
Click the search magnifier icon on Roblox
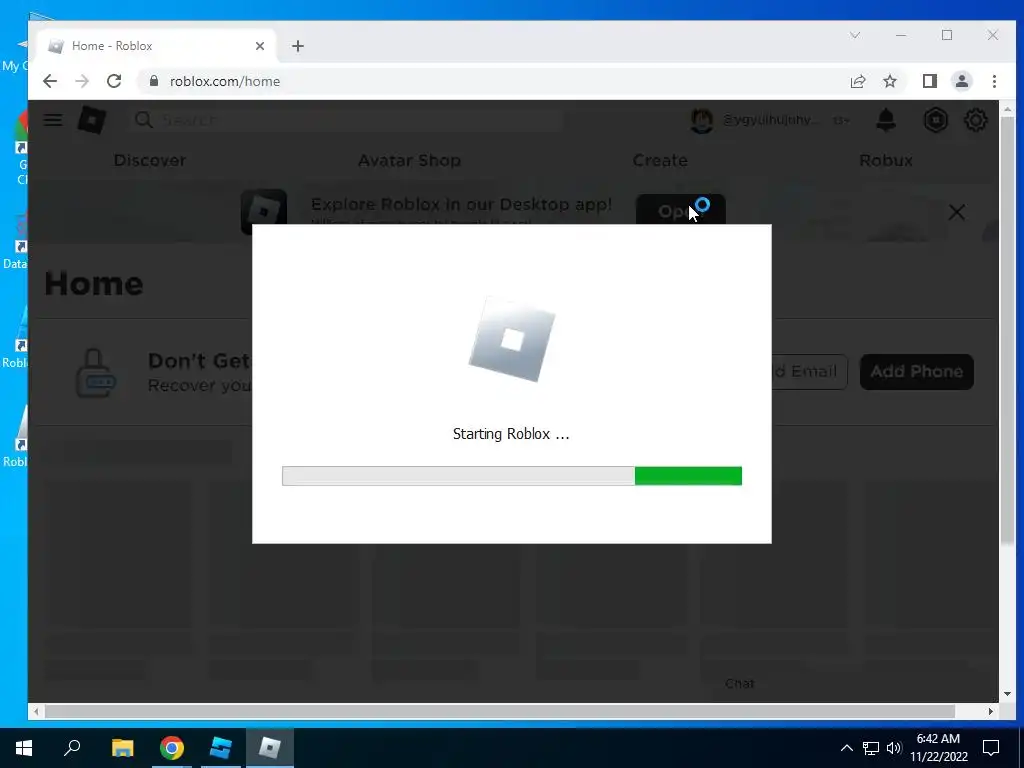coord(143,120)
